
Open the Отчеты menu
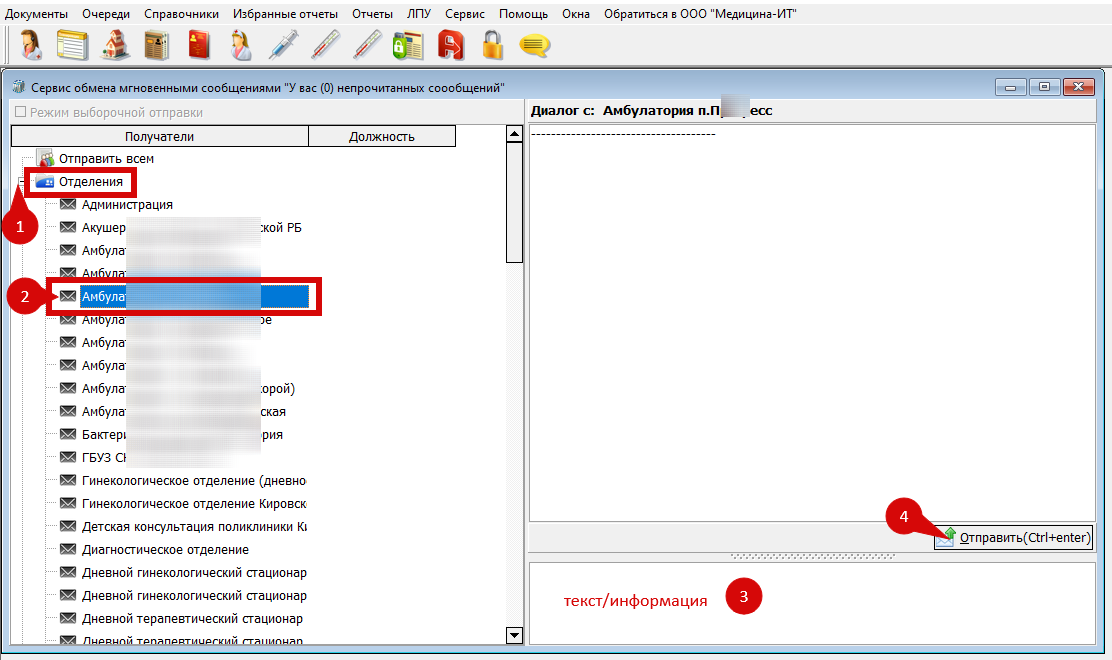coord(372,13)
